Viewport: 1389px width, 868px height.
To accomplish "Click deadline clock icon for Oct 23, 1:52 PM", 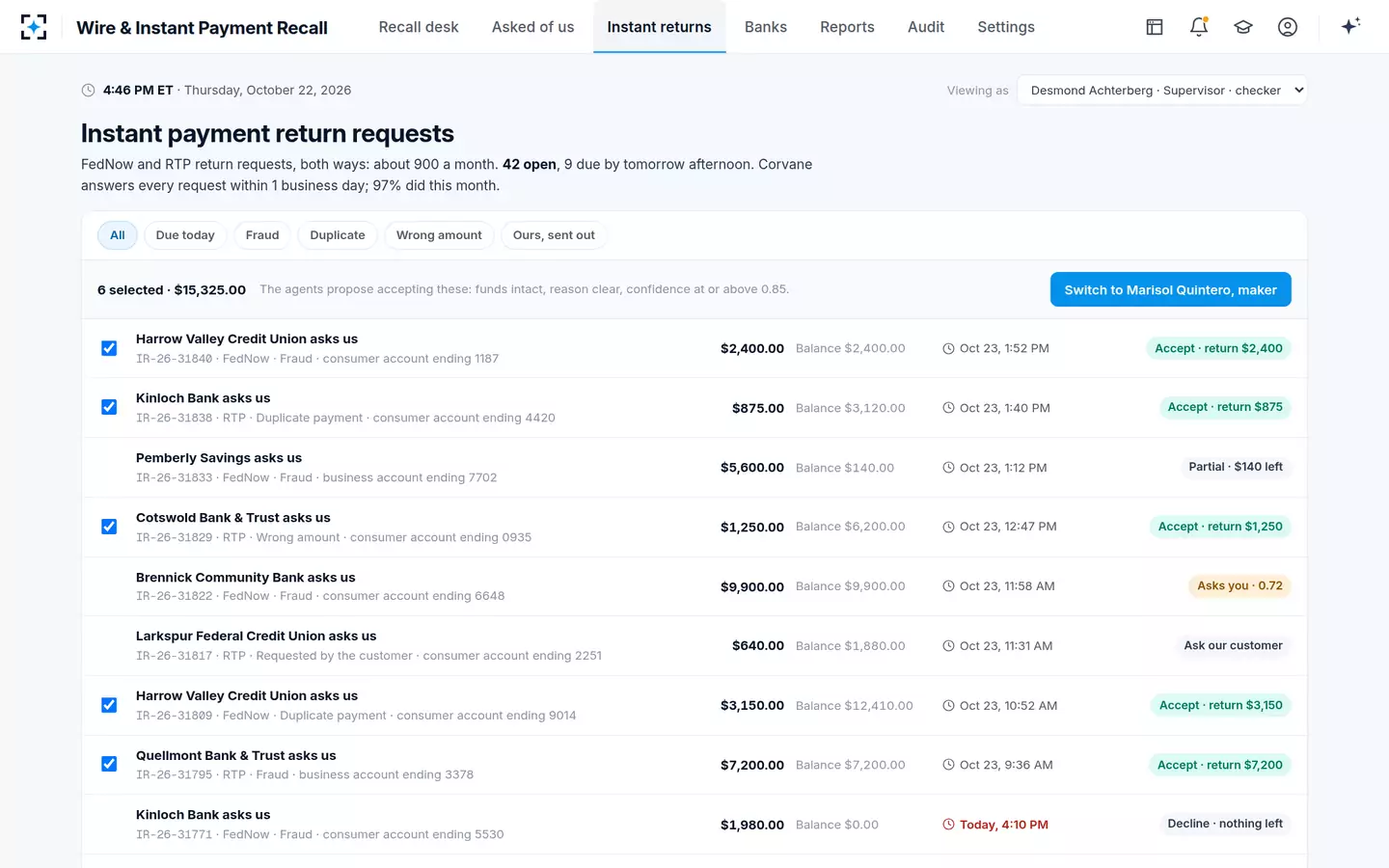I will (x=948, y=349).
